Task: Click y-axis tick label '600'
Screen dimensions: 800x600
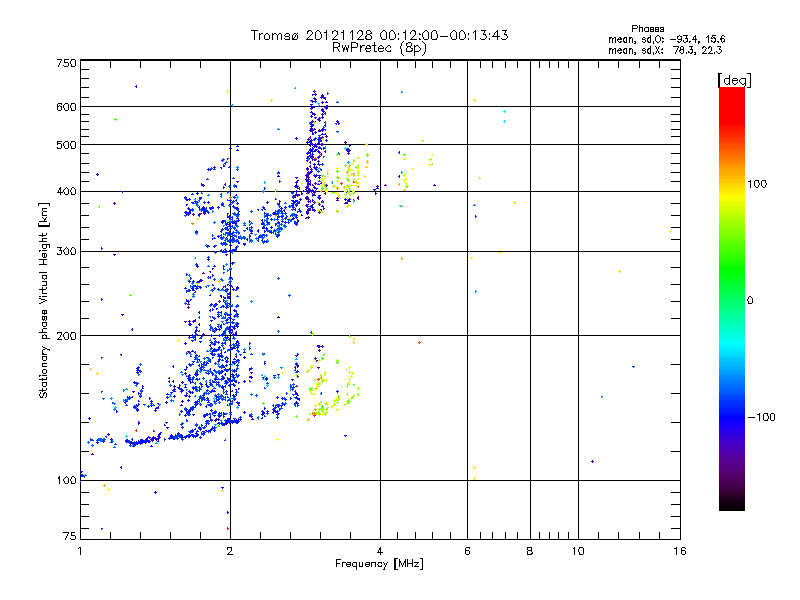Action: (67, 107)
